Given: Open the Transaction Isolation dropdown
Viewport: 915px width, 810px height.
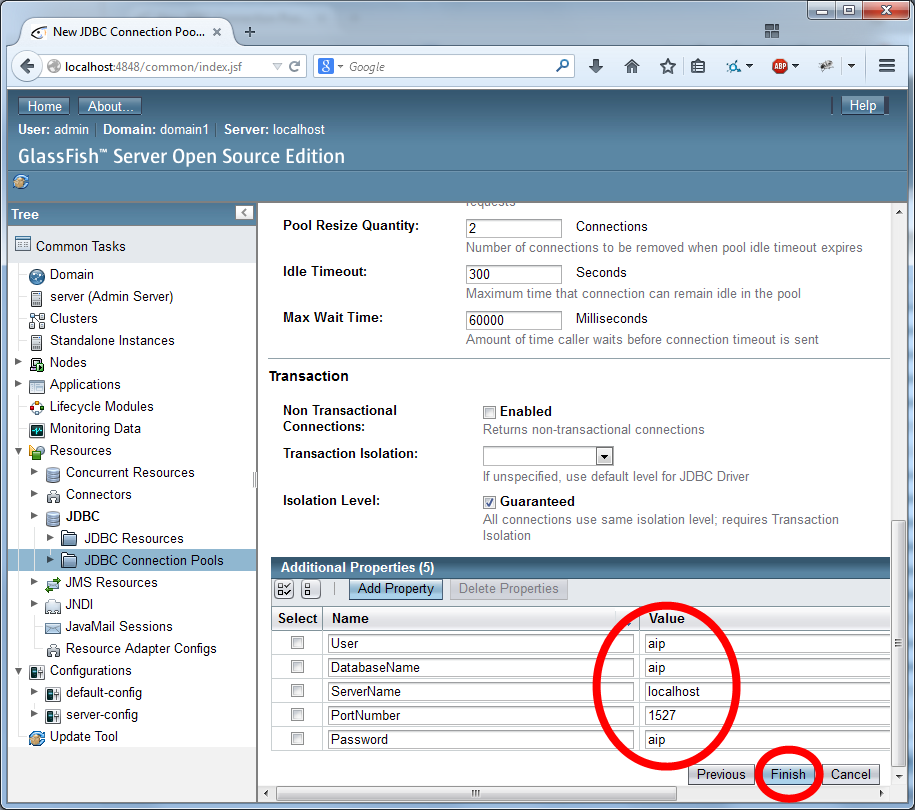Looking at the screenshot, I should click(604, 454).
